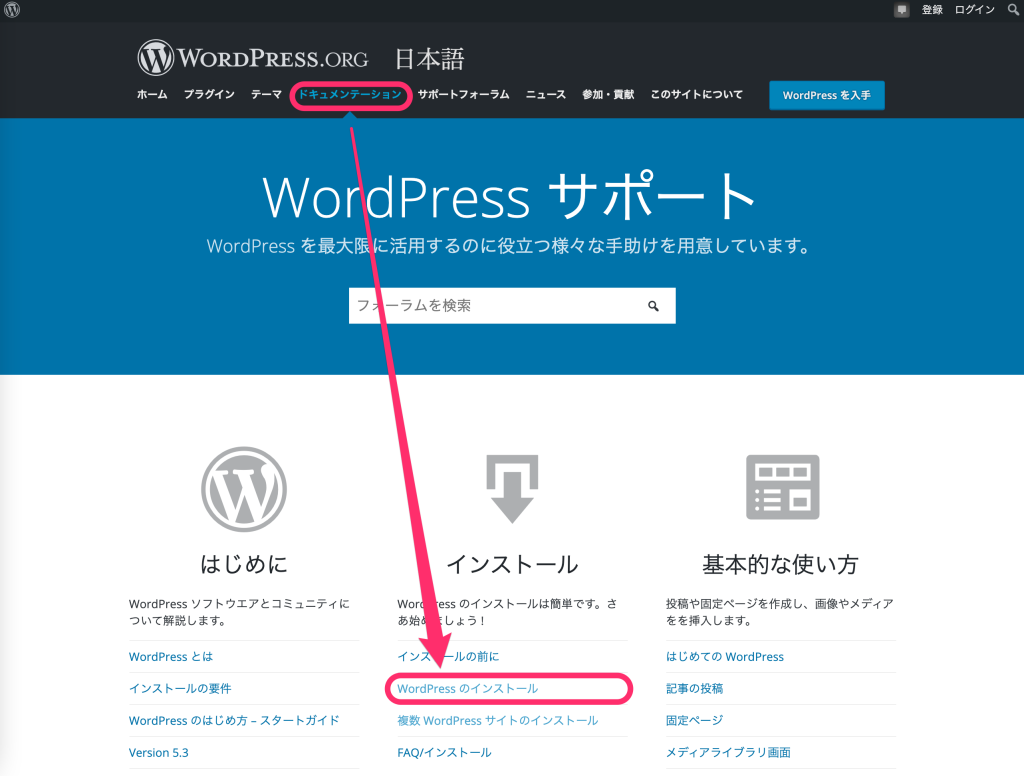This screenshot has width=1024, height=776.
Task: Click the WordPress admin bar logo icon
Action: 12,10
